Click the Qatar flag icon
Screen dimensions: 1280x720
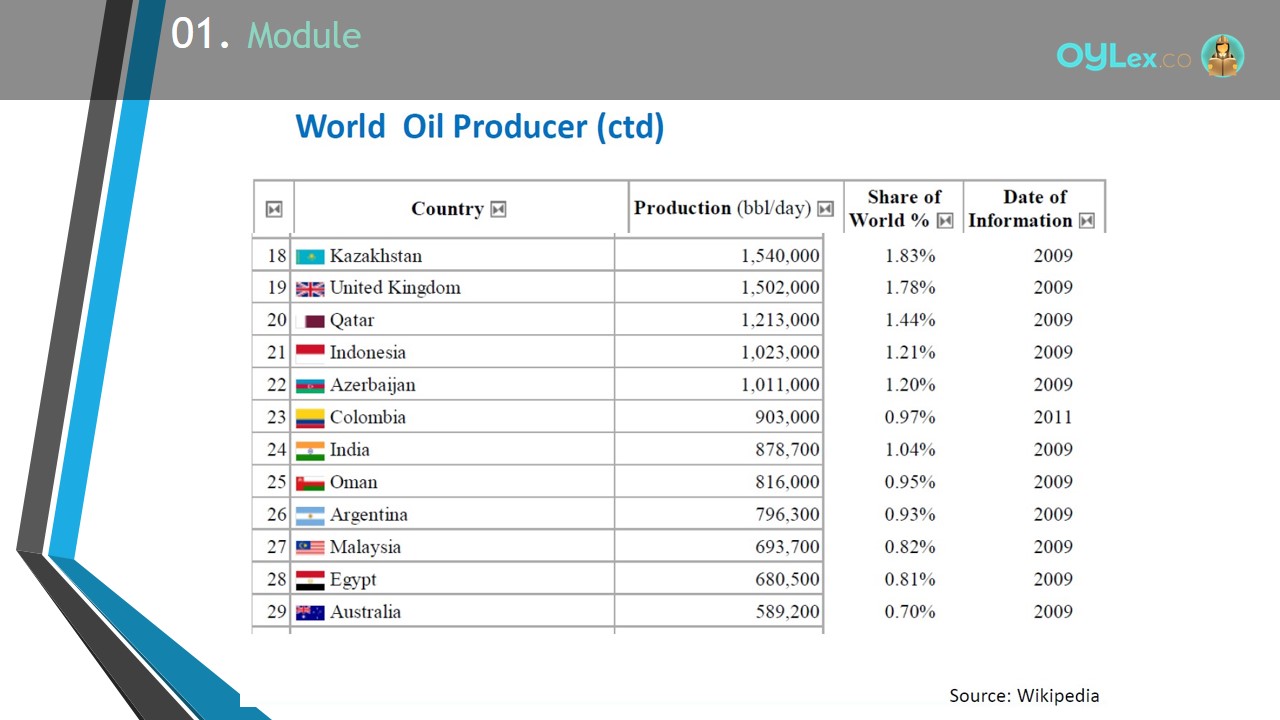coord(310,321)
